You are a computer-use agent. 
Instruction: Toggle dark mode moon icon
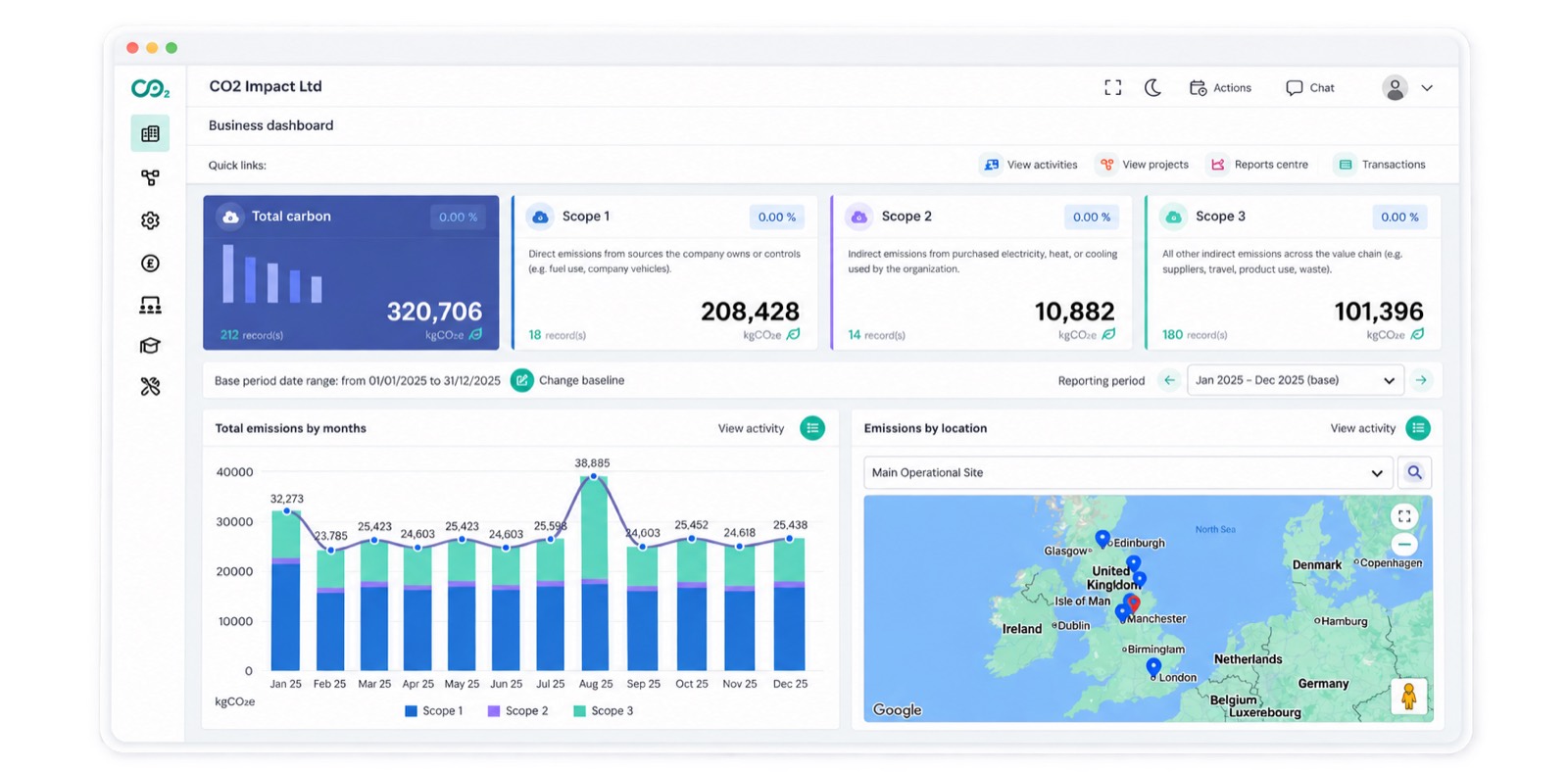[1153, 87]
